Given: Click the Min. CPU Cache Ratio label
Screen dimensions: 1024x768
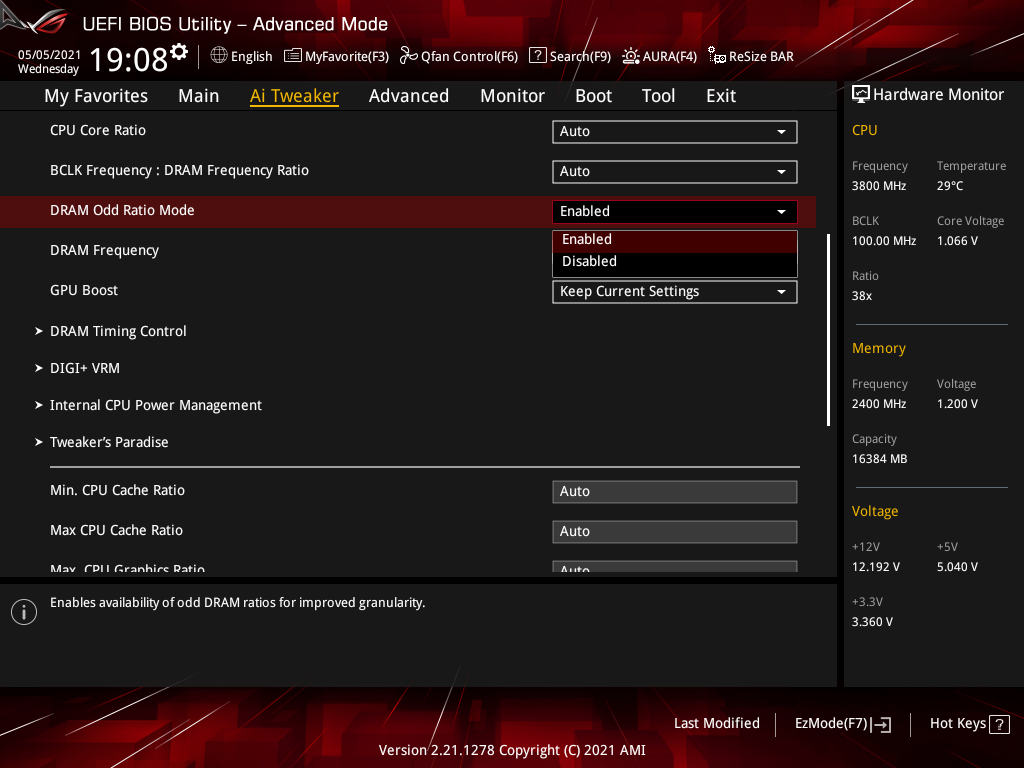Looking at the screenshot, I should pyautogui.click(x=118, y=490).
